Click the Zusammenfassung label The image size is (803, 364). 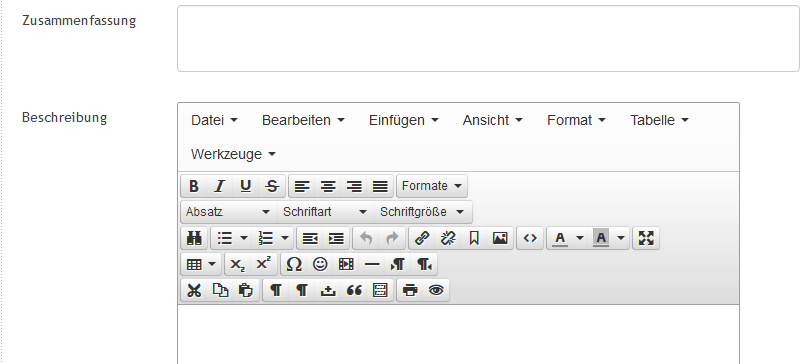point(79,20)
